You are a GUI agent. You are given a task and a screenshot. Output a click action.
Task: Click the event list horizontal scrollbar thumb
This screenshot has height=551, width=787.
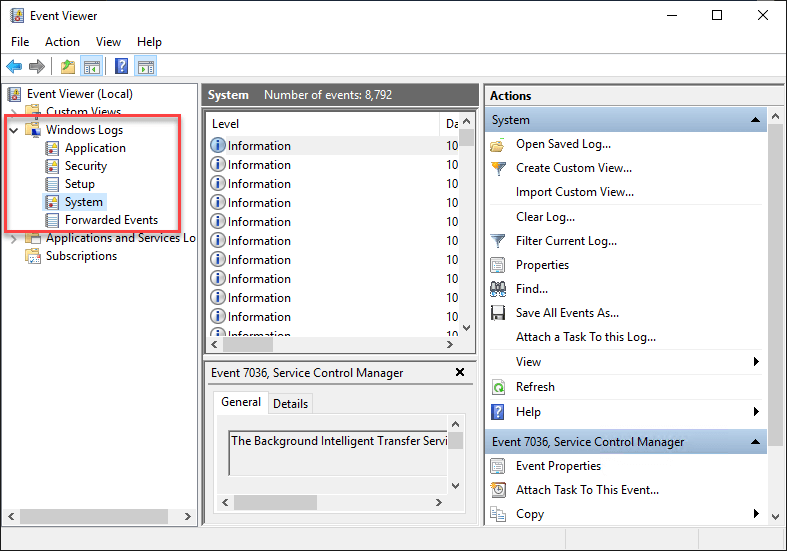pyautogui.click(x=248, y=345)
